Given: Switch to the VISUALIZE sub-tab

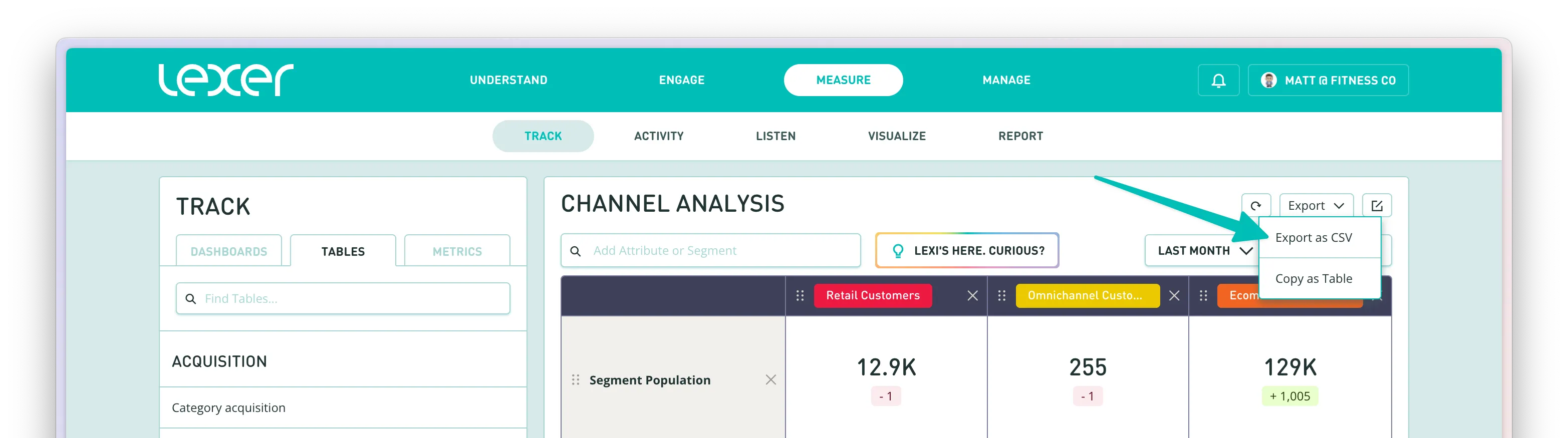Looking at the screenshot, I should click(897, 136).
